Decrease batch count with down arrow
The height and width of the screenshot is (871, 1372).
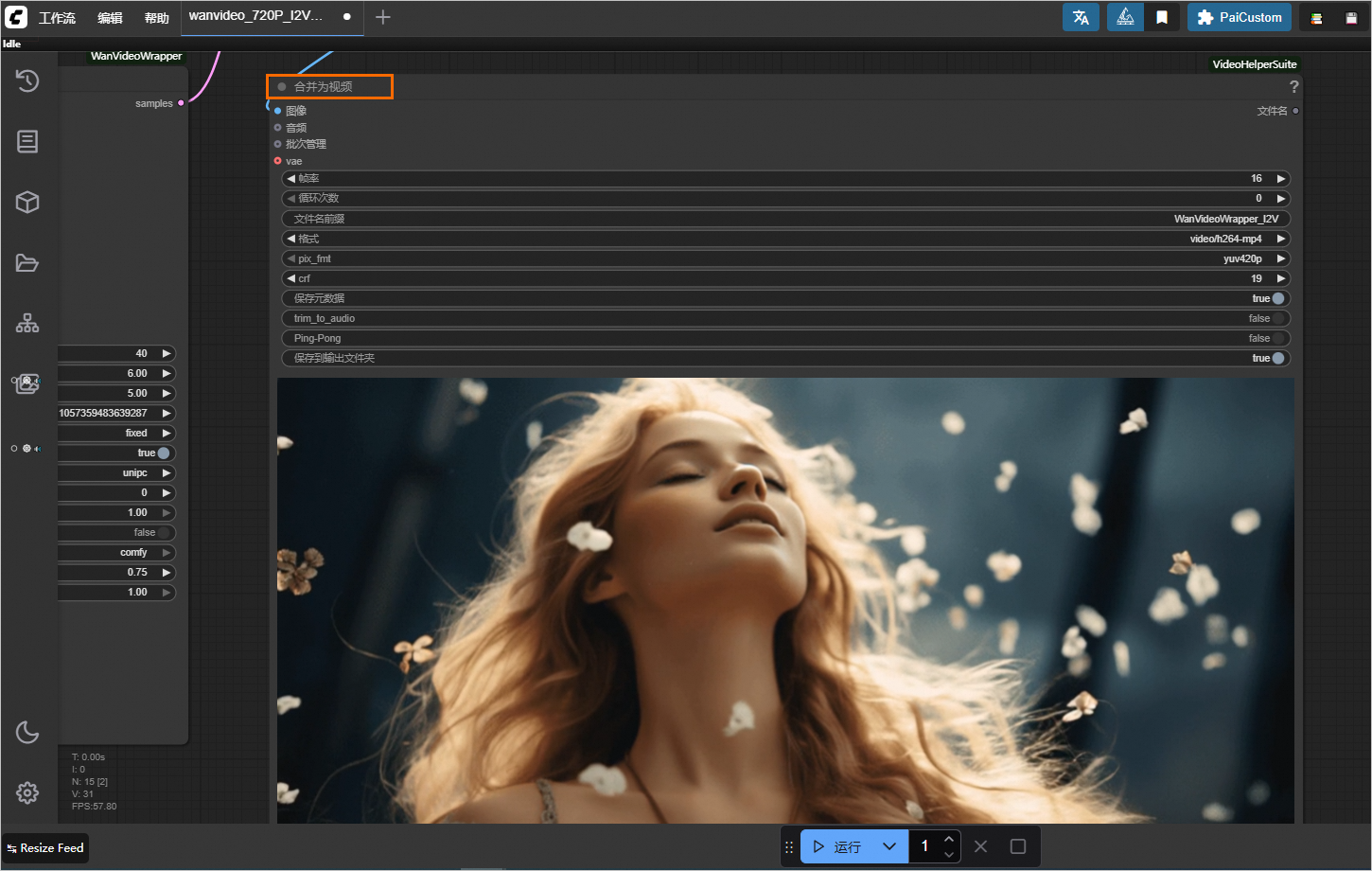[x=949, y=855]
